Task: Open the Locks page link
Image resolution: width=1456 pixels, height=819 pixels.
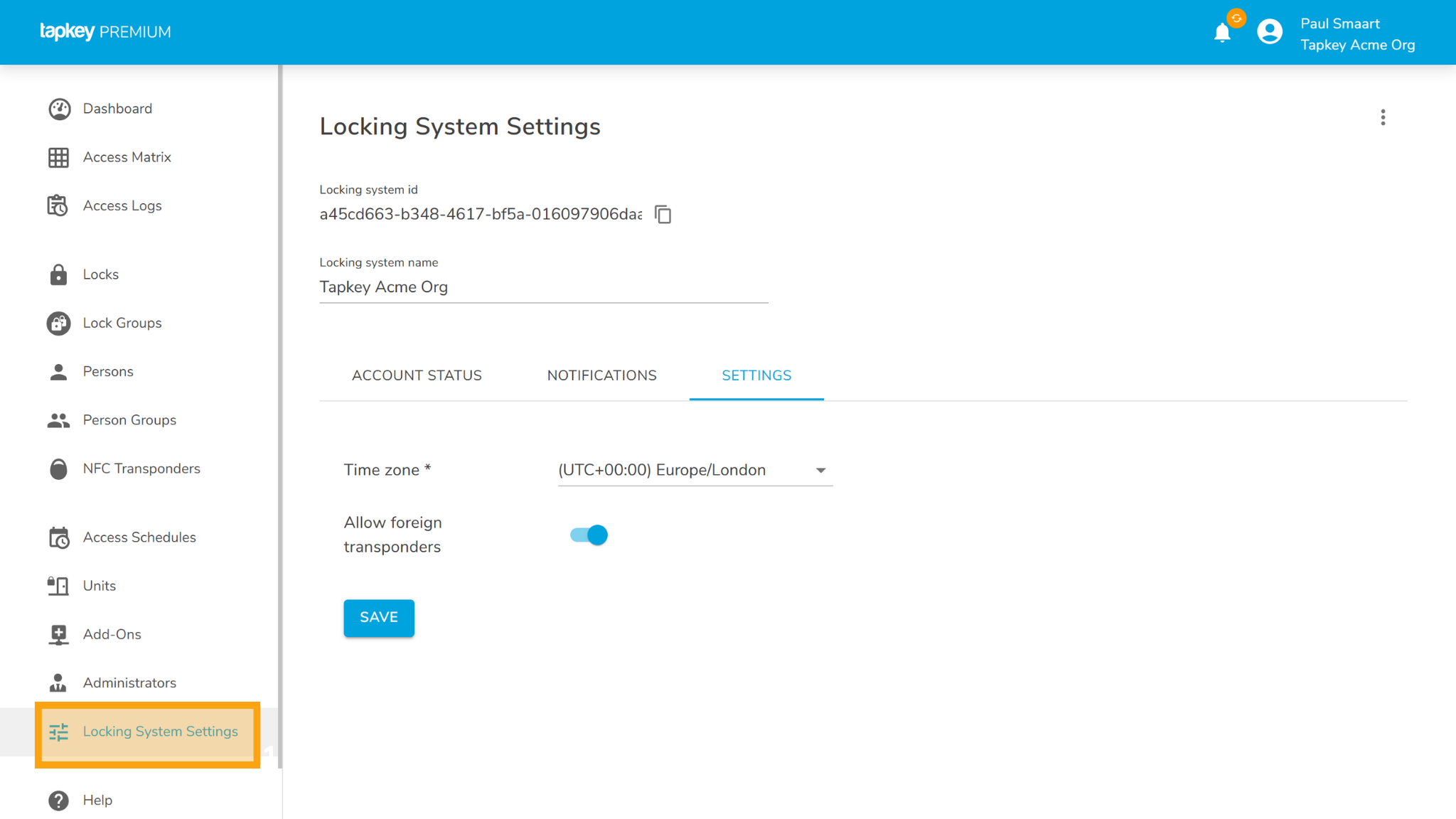Action: tap(101, 274)
